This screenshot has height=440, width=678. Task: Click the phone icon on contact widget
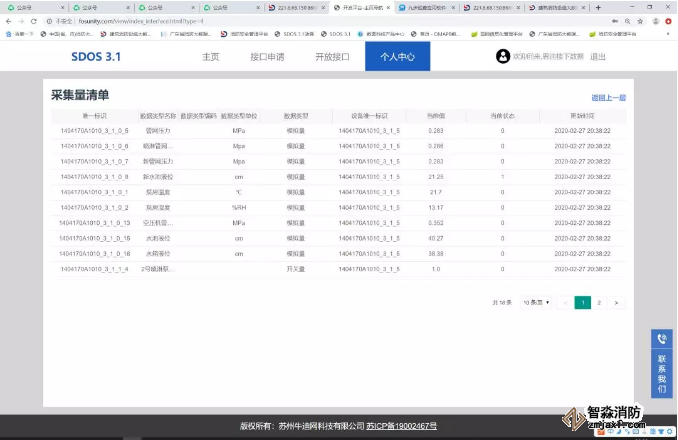[x=661, y=339]
